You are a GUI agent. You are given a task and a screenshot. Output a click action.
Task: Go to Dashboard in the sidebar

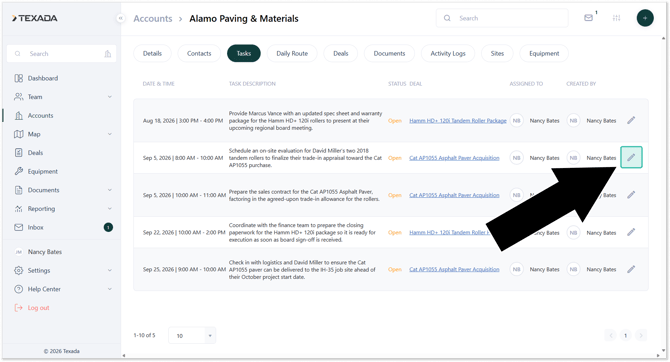(42, 78)
